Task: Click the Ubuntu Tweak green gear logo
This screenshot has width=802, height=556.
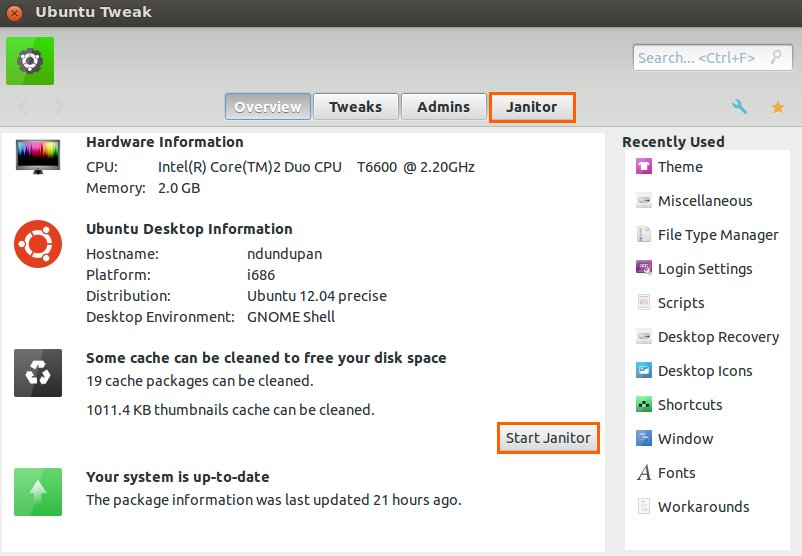Action: [x=30, y=61]
